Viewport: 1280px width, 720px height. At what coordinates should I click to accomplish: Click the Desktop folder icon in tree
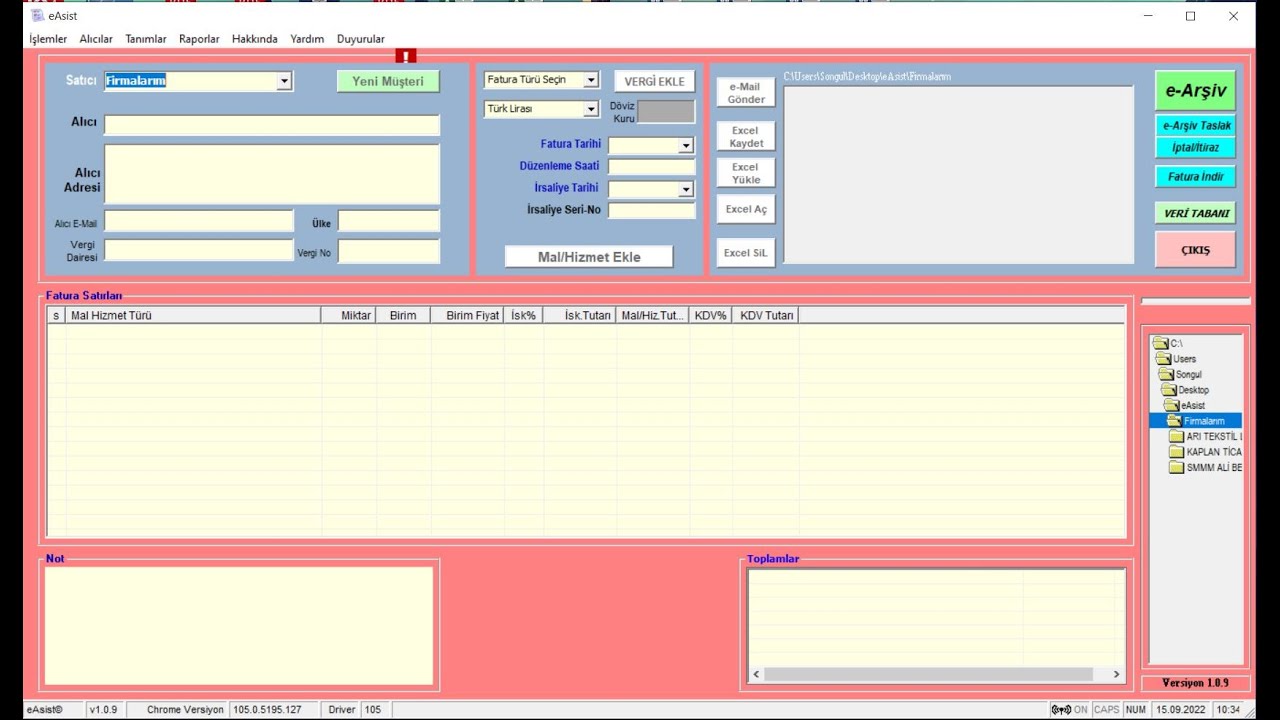point(1169,390)
